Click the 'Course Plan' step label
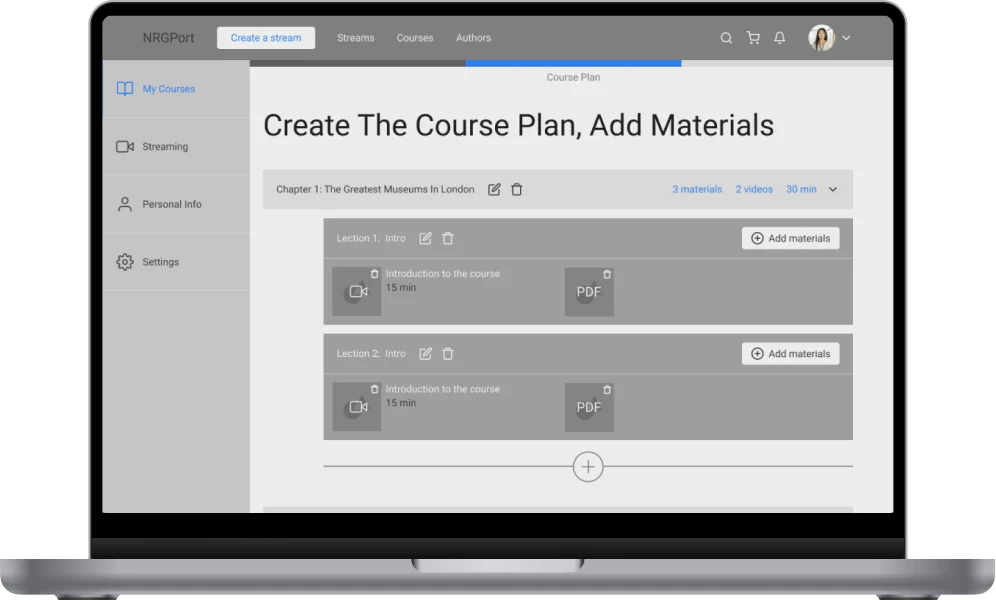The width and height of the screenshot is (996, 600). click(x=574, y=77)
